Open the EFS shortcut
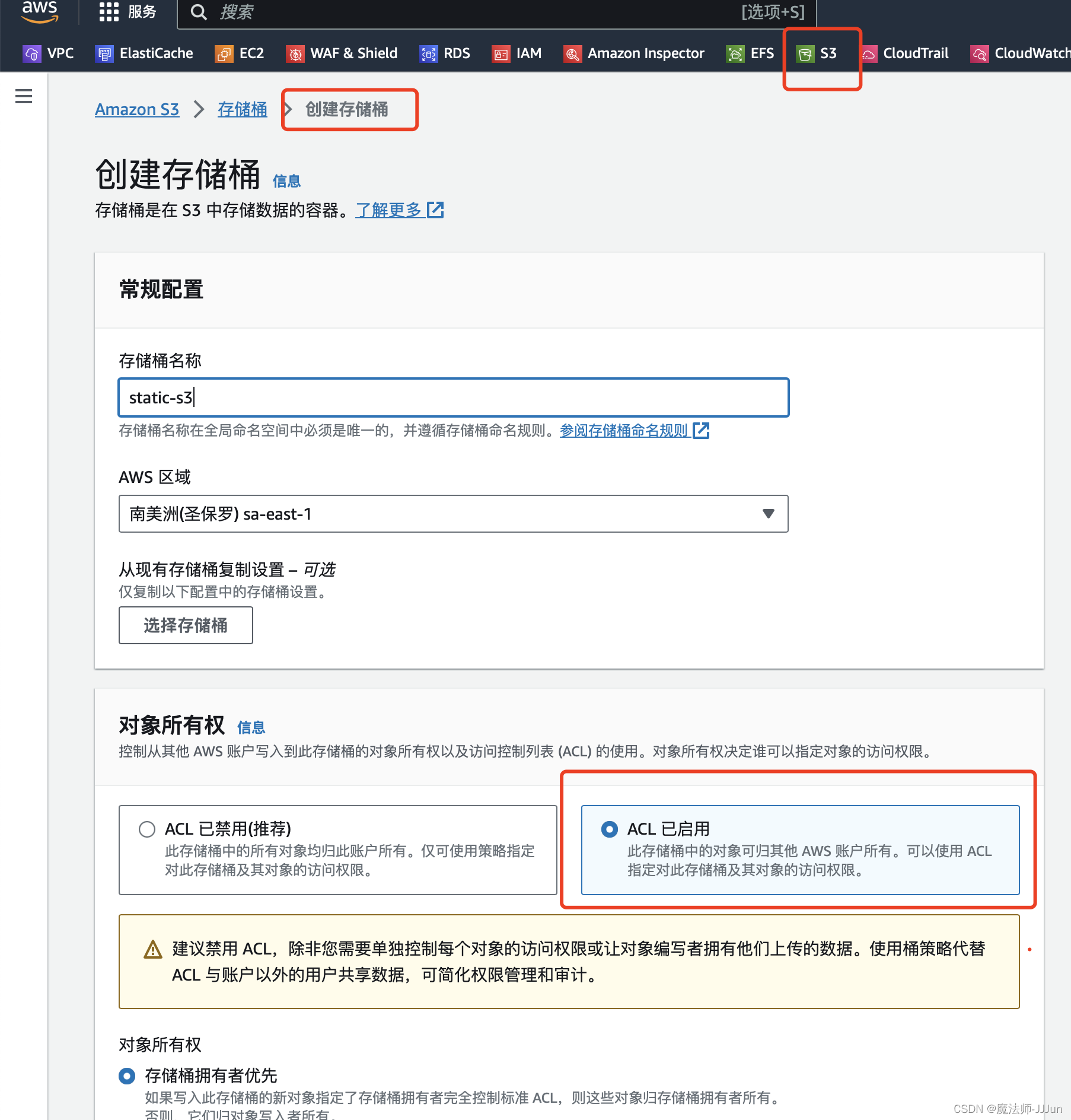 [x=750, y=53]
